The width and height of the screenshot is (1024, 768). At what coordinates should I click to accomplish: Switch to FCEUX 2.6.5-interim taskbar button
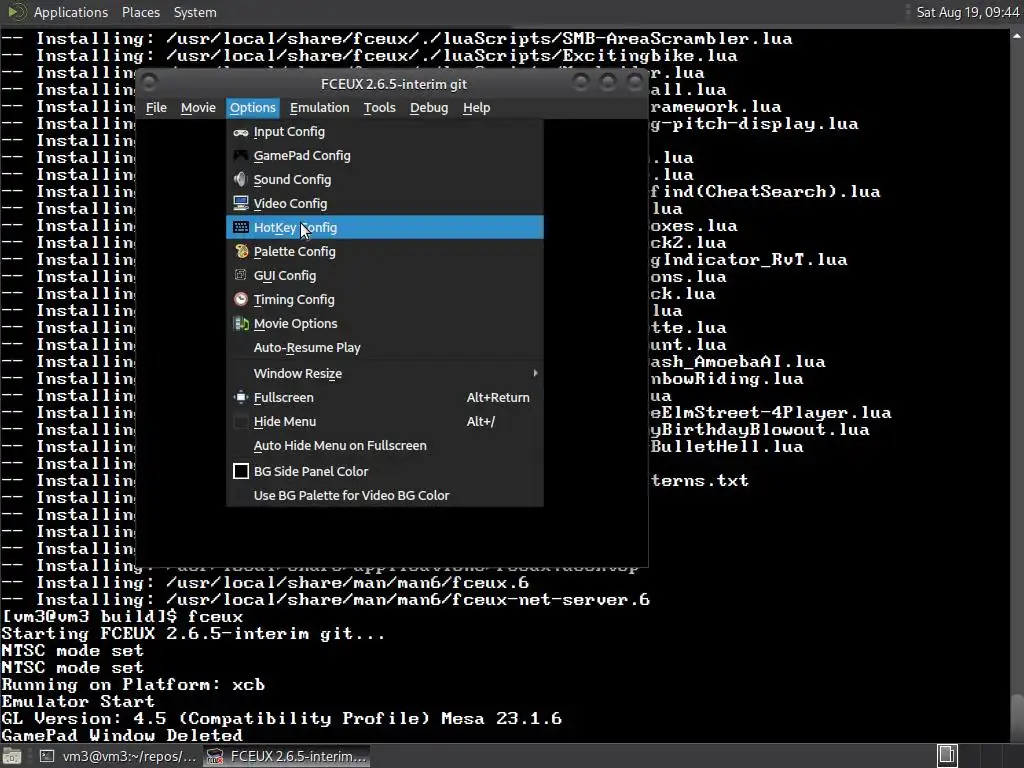pyautogui.click(x=287, y=756)
